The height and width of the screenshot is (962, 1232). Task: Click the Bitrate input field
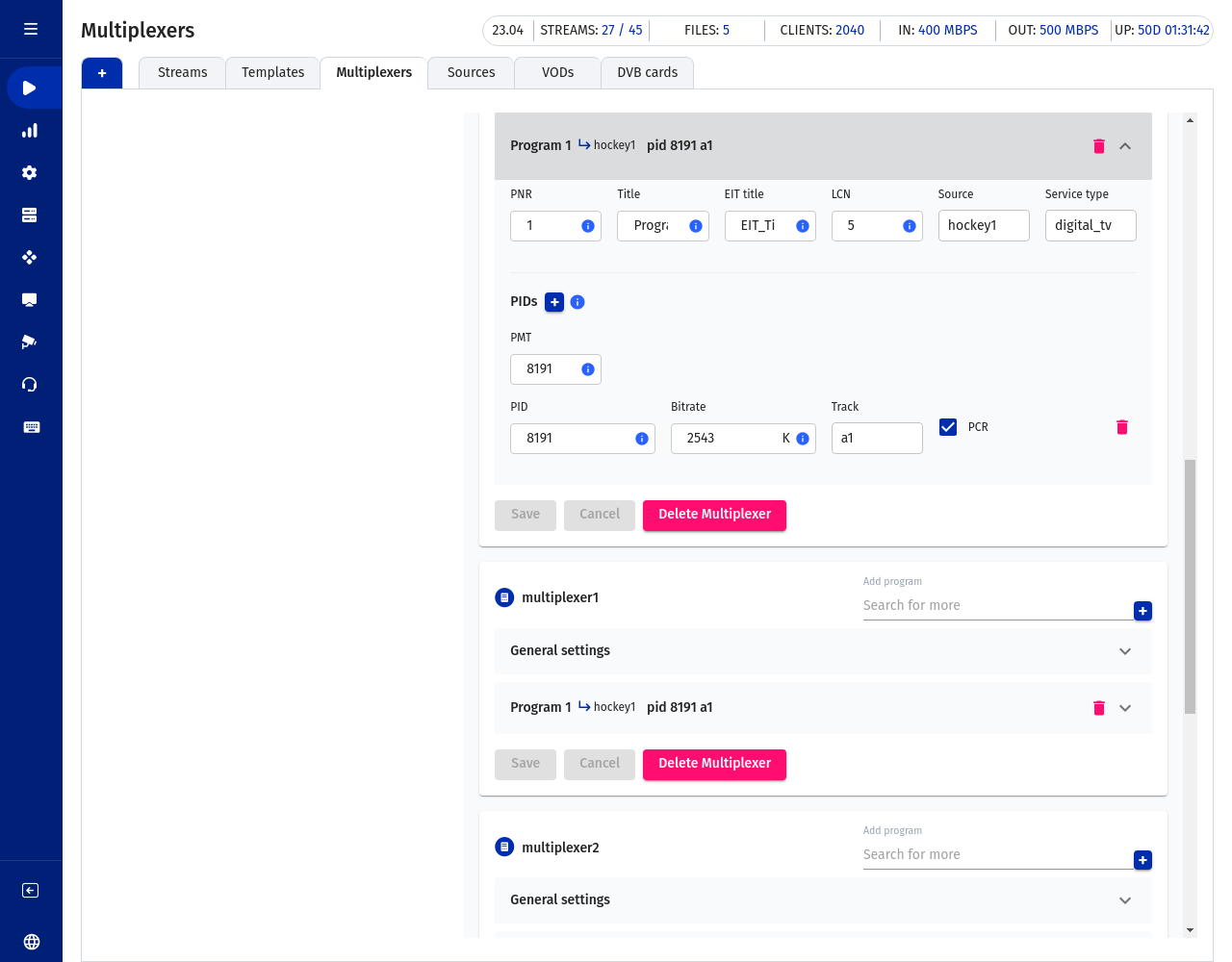tap(729, 439)
